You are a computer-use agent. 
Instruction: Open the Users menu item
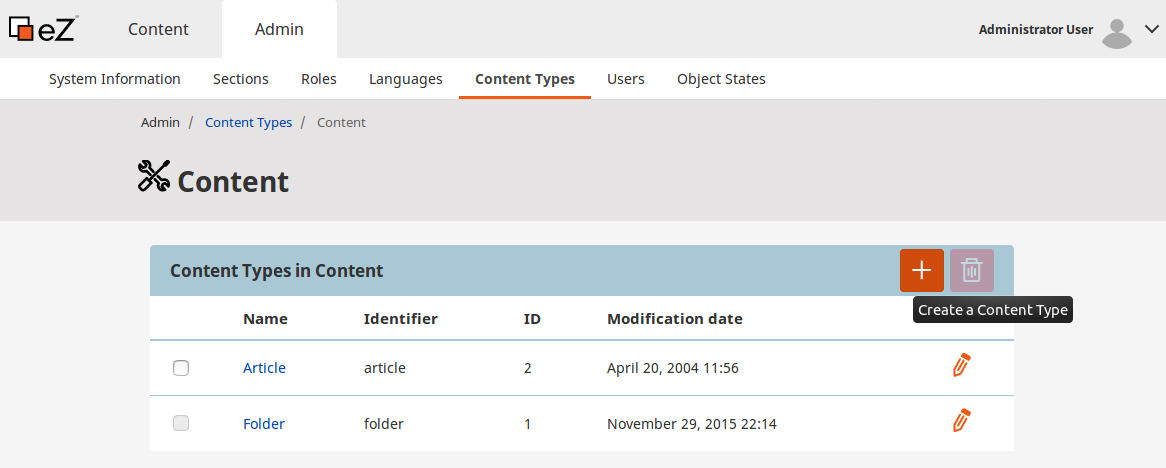pos(625,79)
